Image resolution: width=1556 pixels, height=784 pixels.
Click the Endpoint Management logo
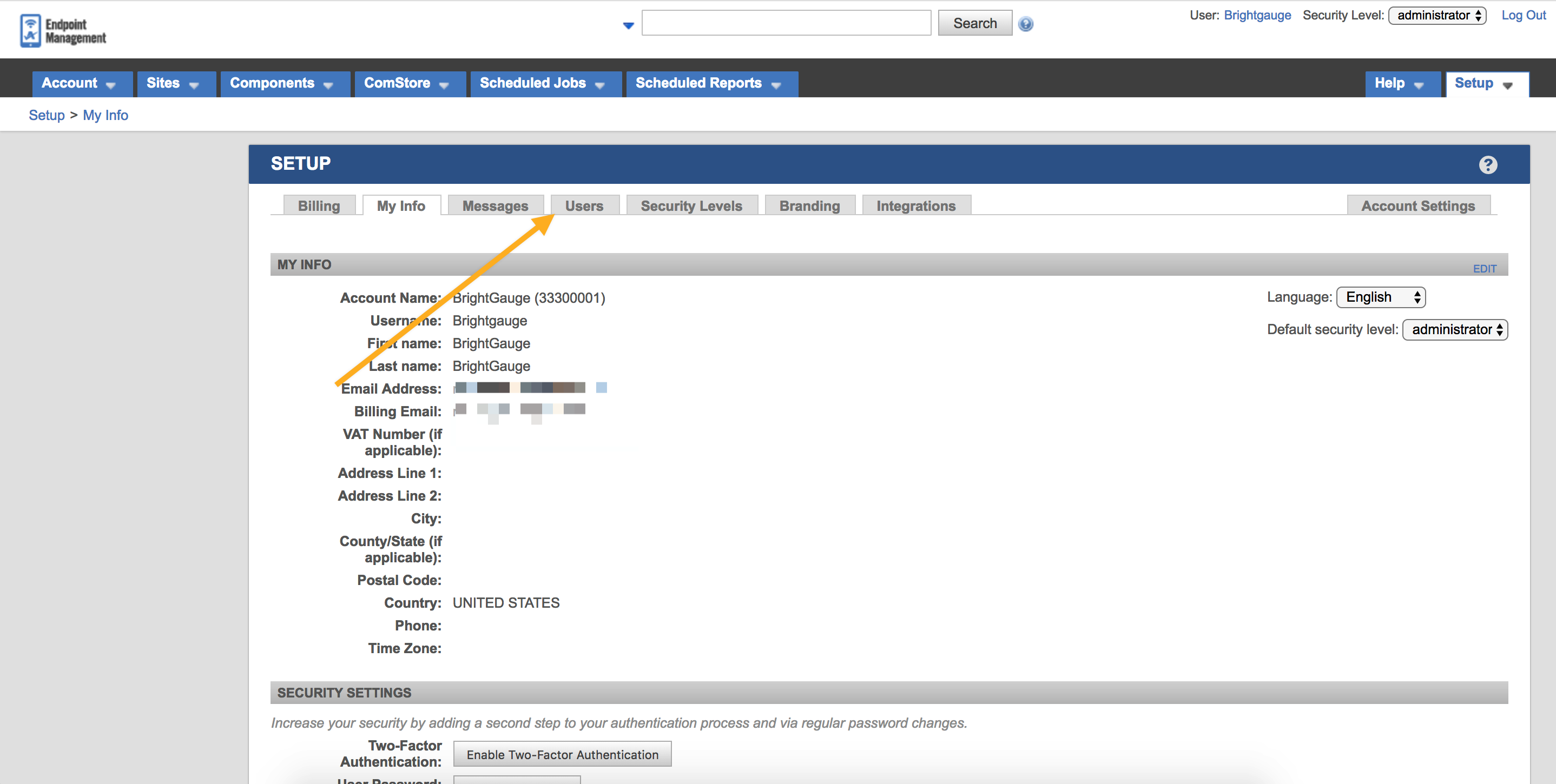(x=63, y=31)
